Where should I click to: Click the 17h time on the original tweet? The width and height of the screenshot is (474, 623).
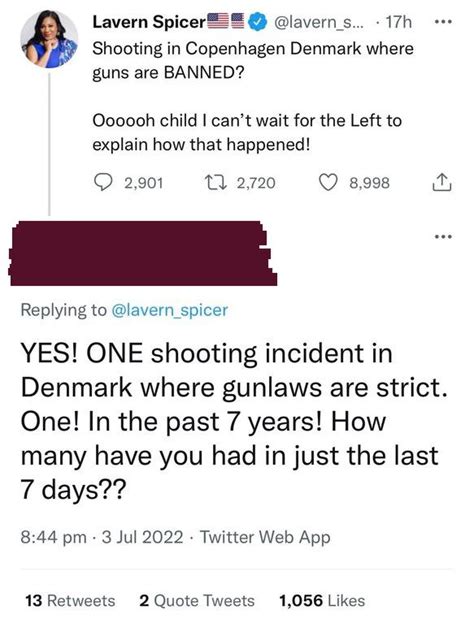[399, 22]
